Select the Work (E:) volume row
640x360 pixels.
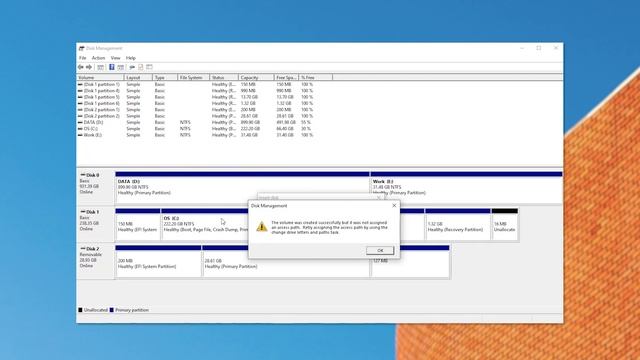pos(196,135)
